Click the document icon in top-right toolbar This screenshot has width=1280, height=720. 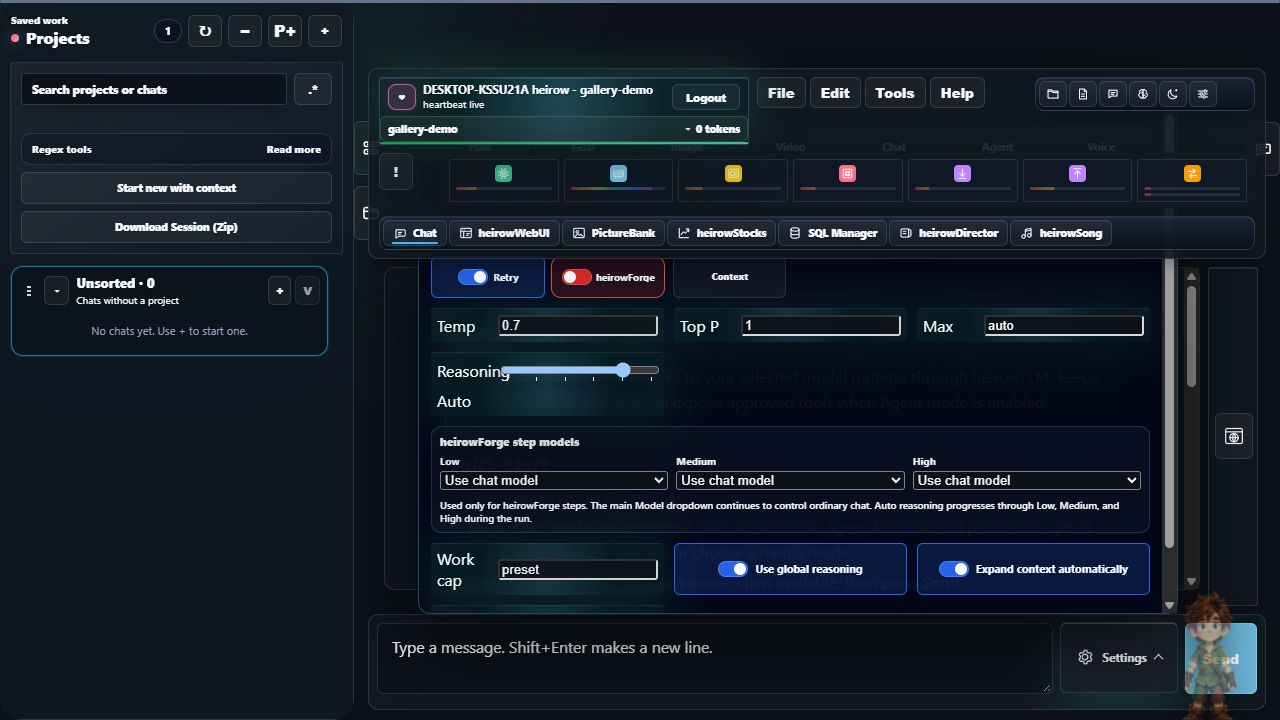(x=1083, y=94)
